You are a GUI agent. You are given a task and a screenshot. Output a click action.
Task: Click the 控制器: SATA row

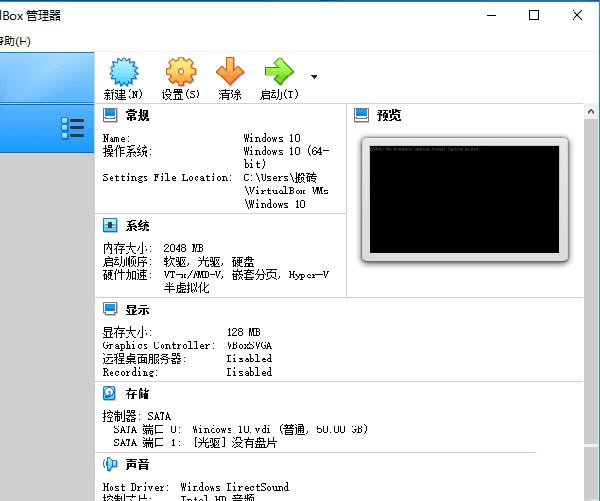tap(137, 416)
